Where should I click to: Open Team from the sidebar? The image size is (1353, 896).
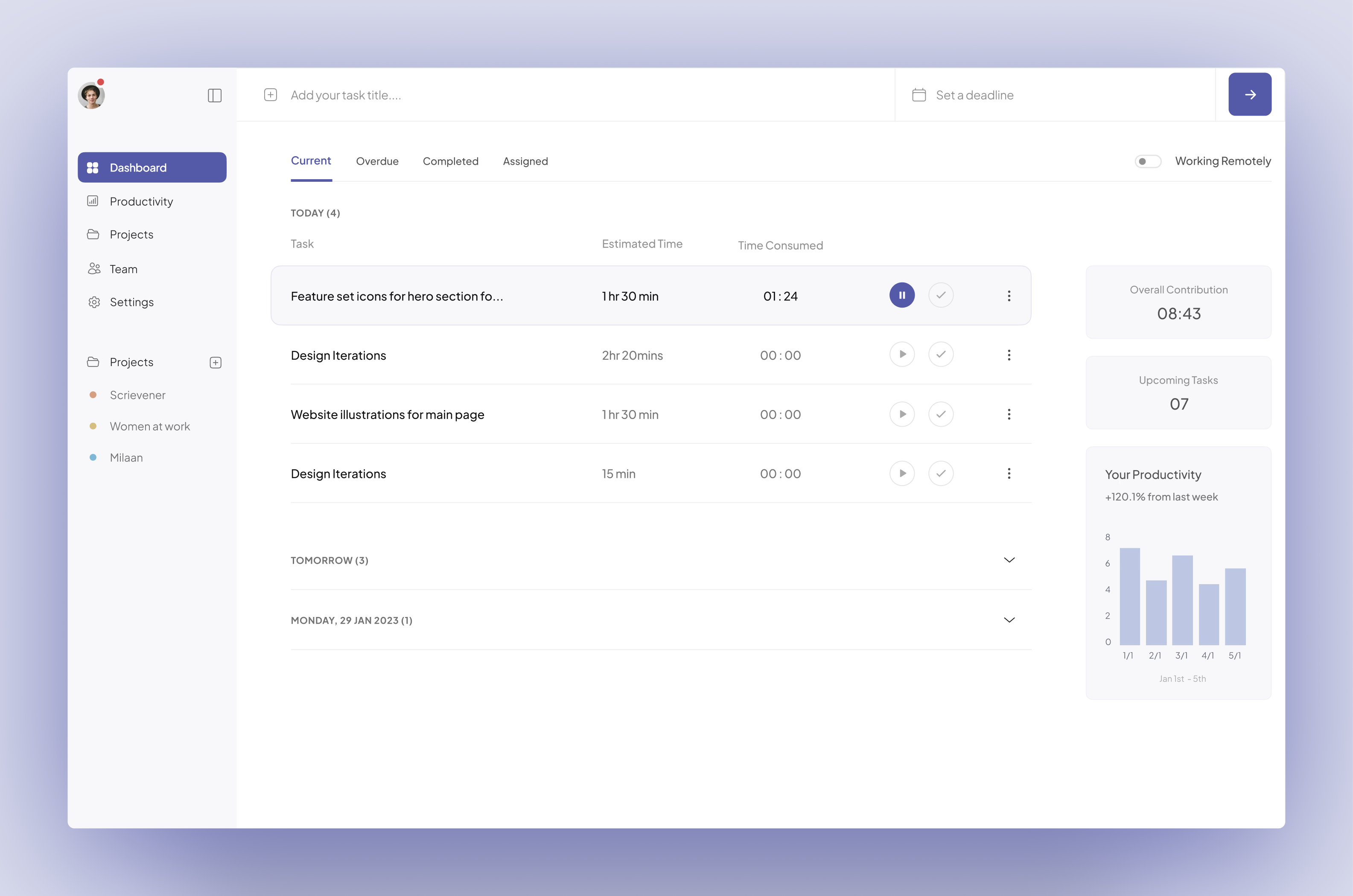click(123, 268)
